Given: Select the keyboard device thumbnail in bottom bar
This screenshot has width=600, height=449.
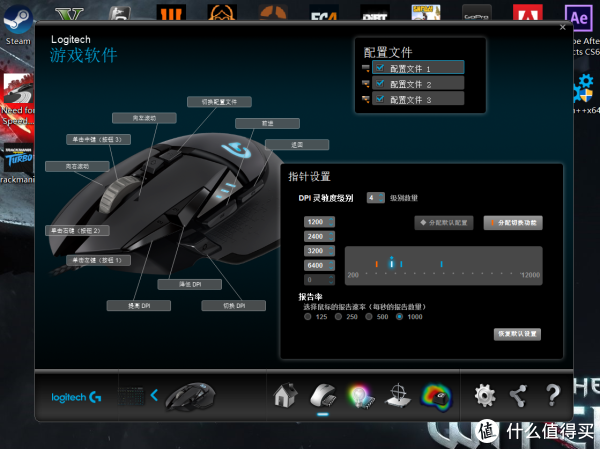Looking at the screenshot, I should coord(131,396).
